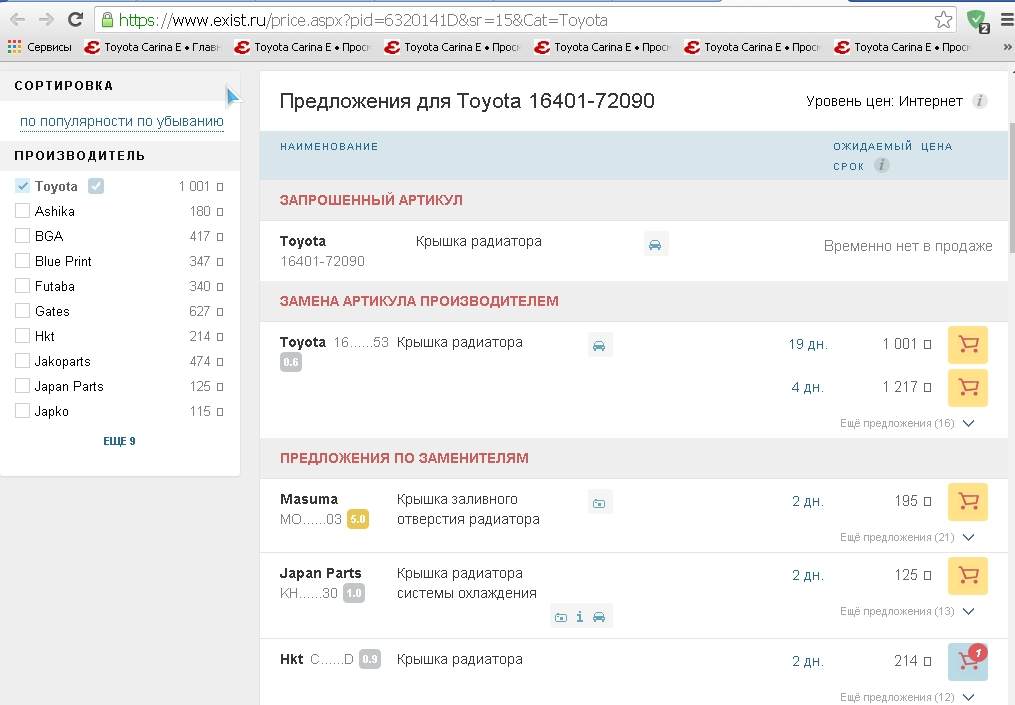Click the car applicability icon in requested article row

coord(655,244)
